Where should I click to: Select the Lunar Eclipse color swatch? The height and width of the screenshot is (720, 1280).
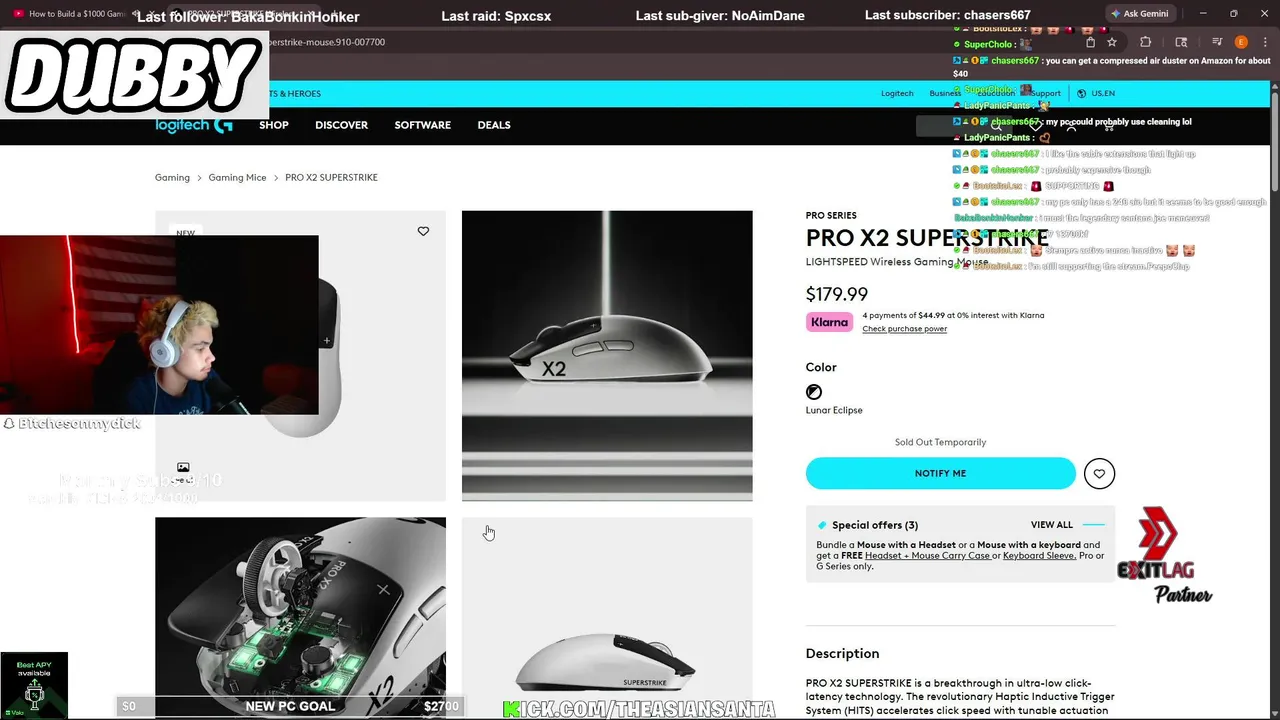click(x=814, y=392)
